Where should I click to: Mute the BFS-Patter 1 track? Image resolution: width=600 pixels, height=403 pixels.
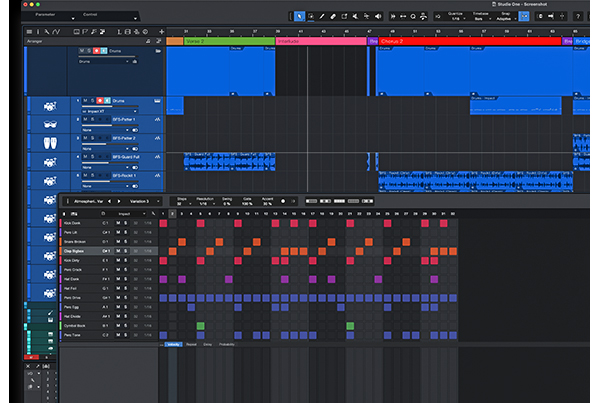(85, 119)
